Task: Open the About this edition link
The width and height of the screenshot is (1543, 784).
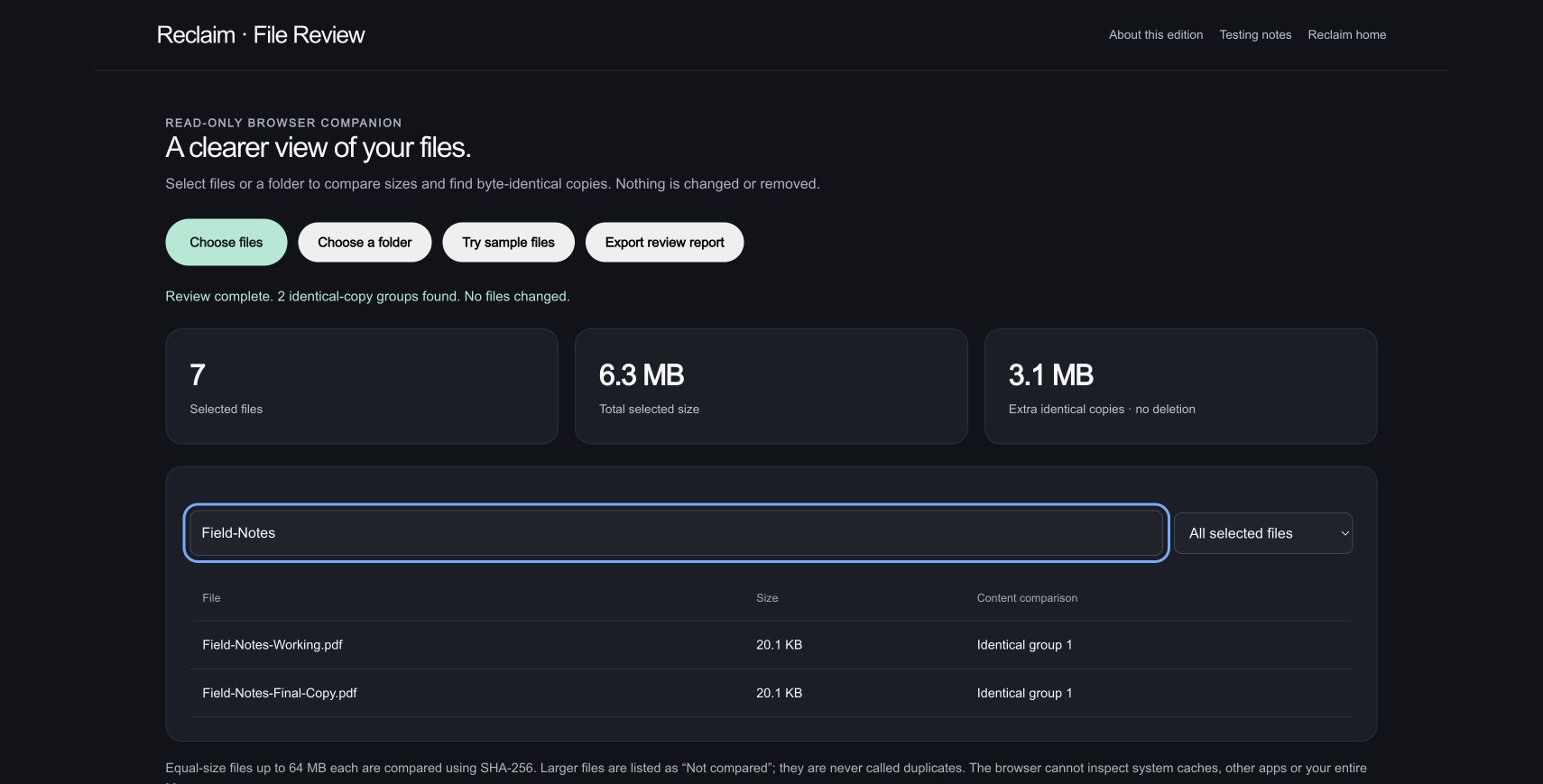Action: (1156, 34)
